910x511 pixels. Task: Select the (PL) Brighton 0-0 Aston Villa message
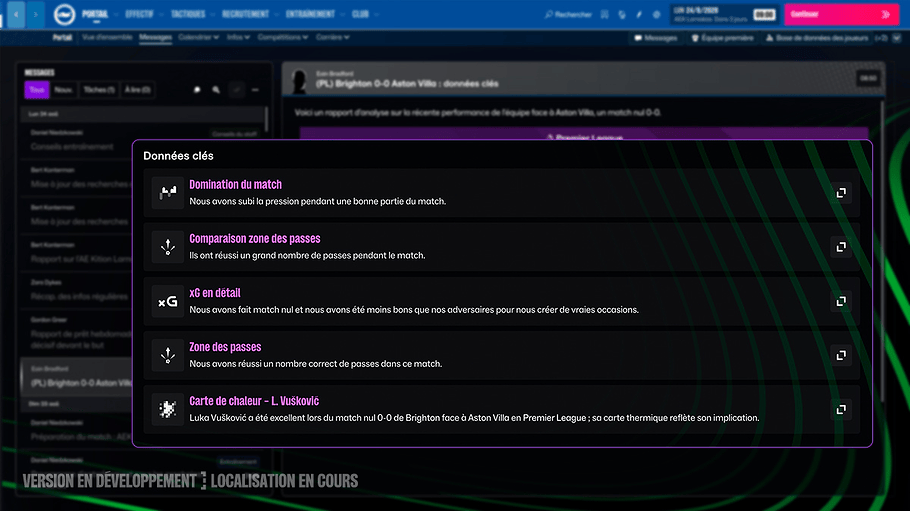coord(77,376)
